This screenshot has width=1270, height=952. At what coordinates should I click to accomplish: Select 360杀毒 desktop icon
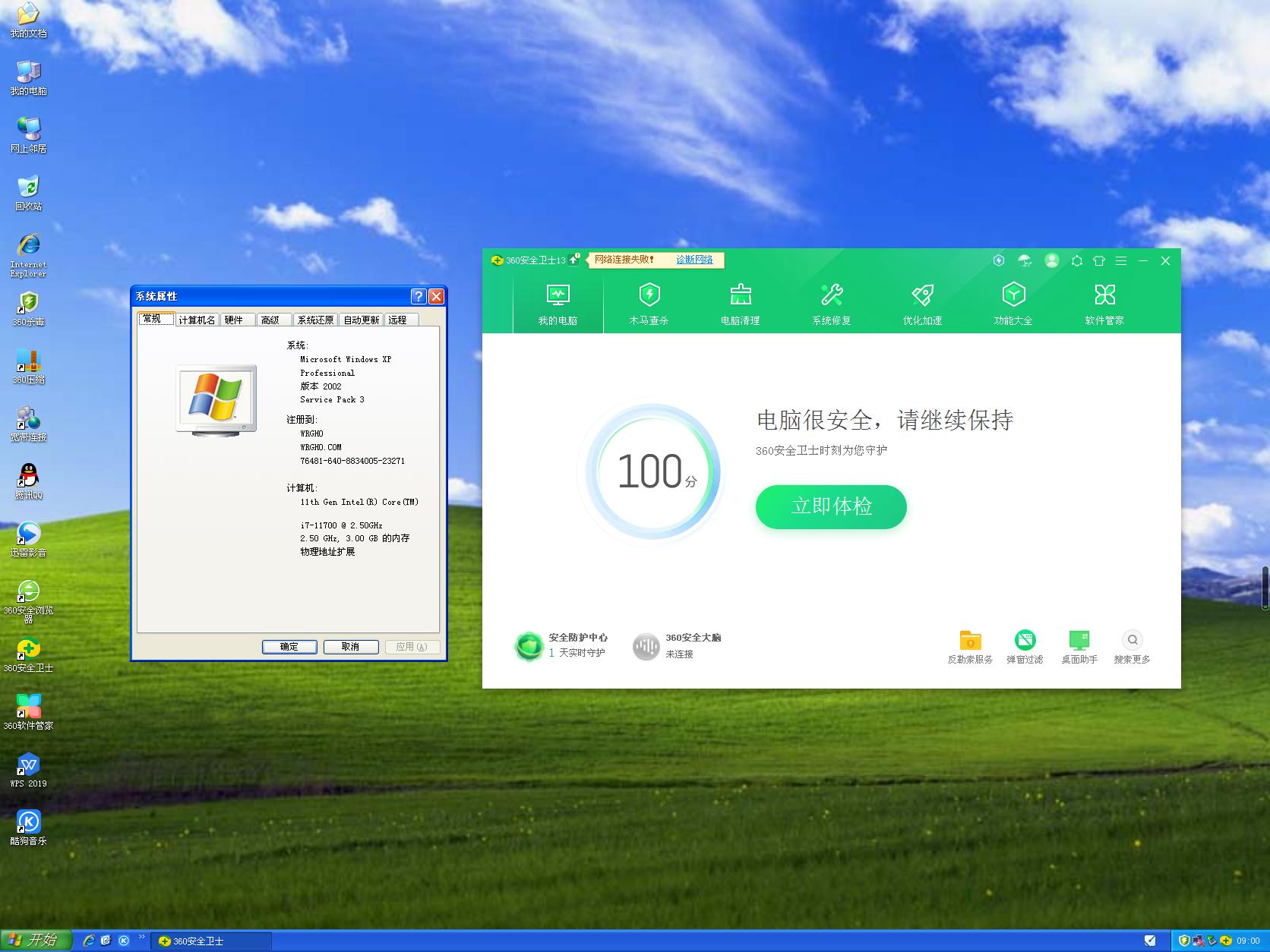tap(29, 309)
